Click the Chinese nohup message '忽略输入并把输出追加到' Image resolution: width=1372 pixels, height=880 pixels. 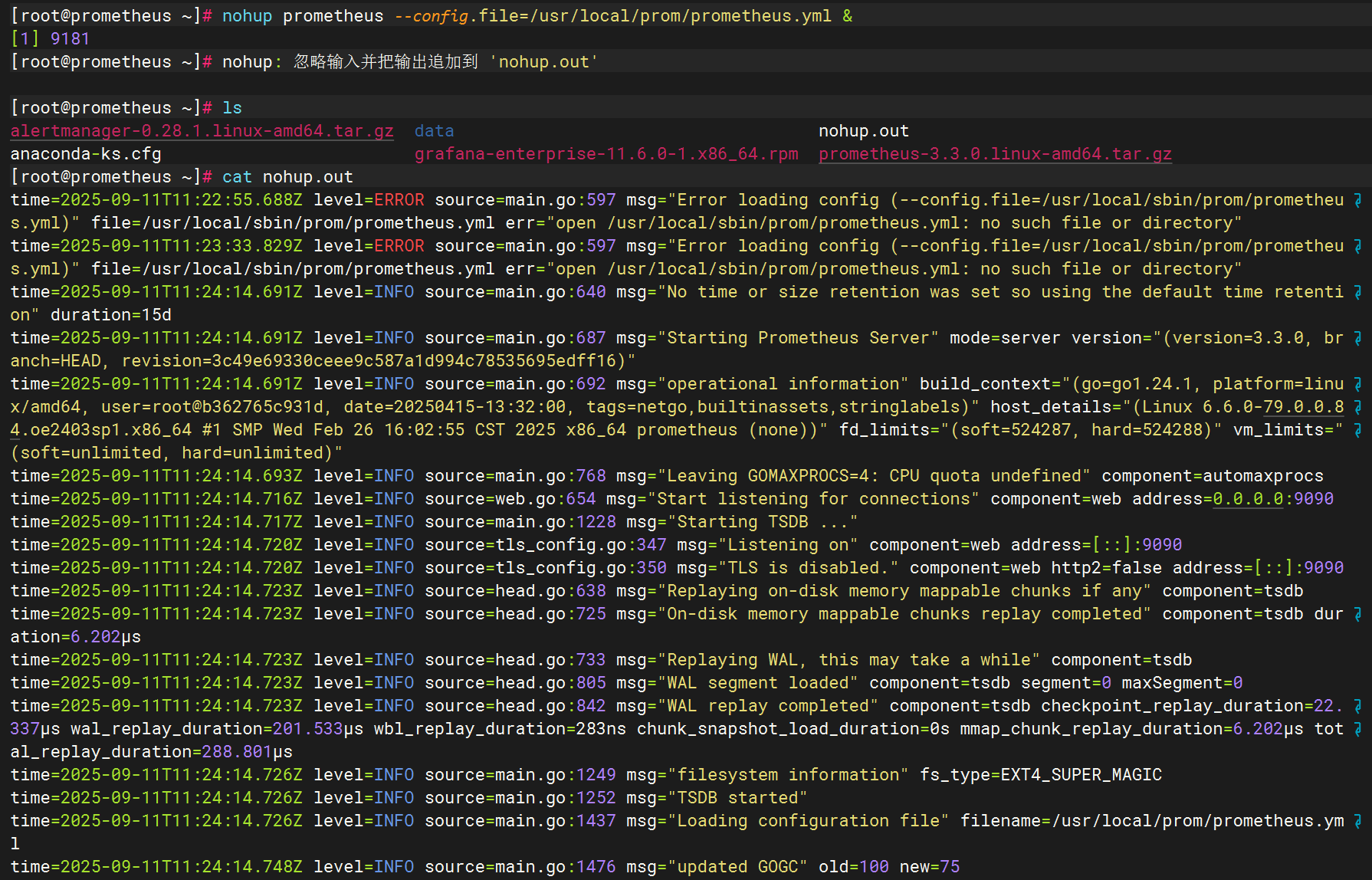click(x=386, y=62)
